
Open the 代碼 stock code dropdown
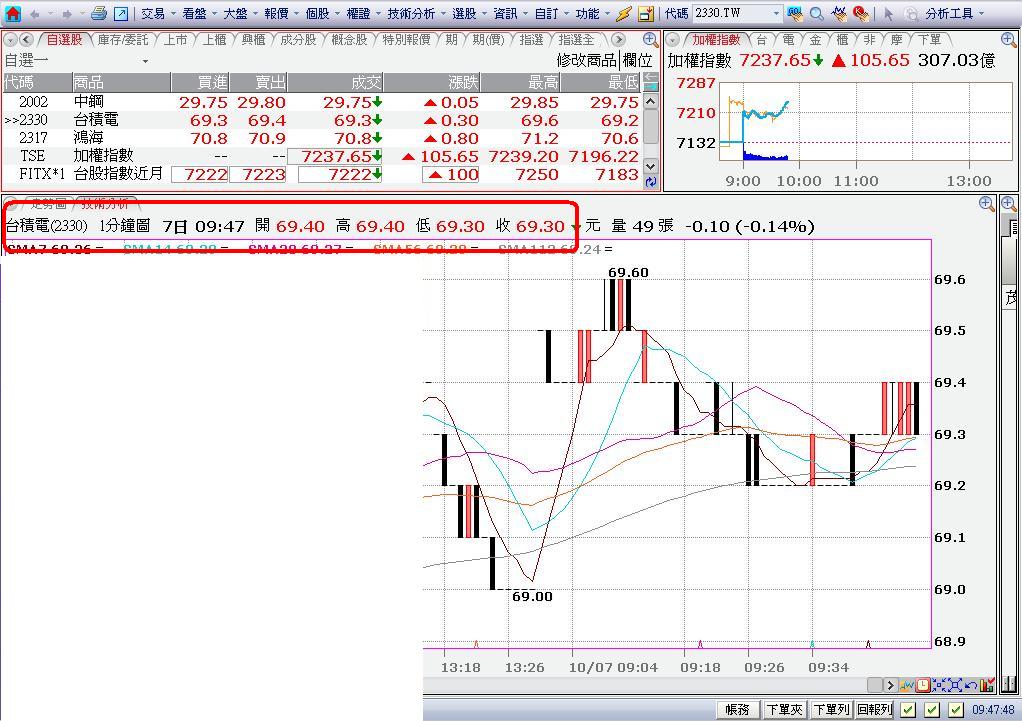(x=776, y=13)
